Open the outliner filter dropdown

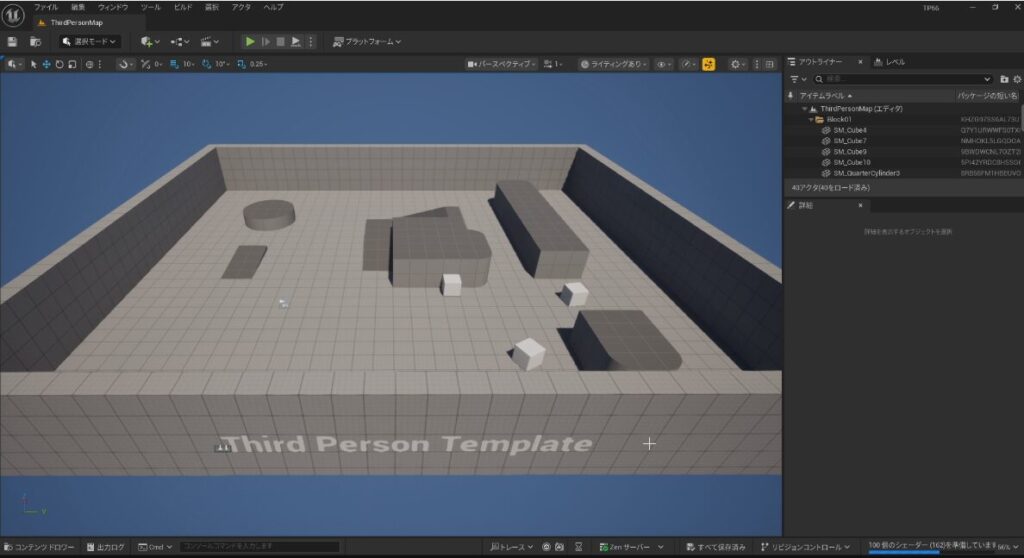(798, 79)
